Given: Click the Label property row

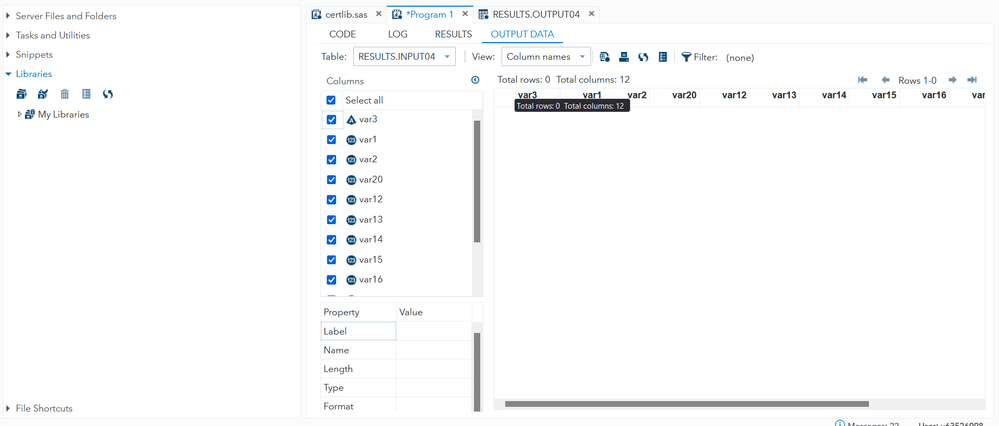Looking at the screenshot, I should (396, 331).
